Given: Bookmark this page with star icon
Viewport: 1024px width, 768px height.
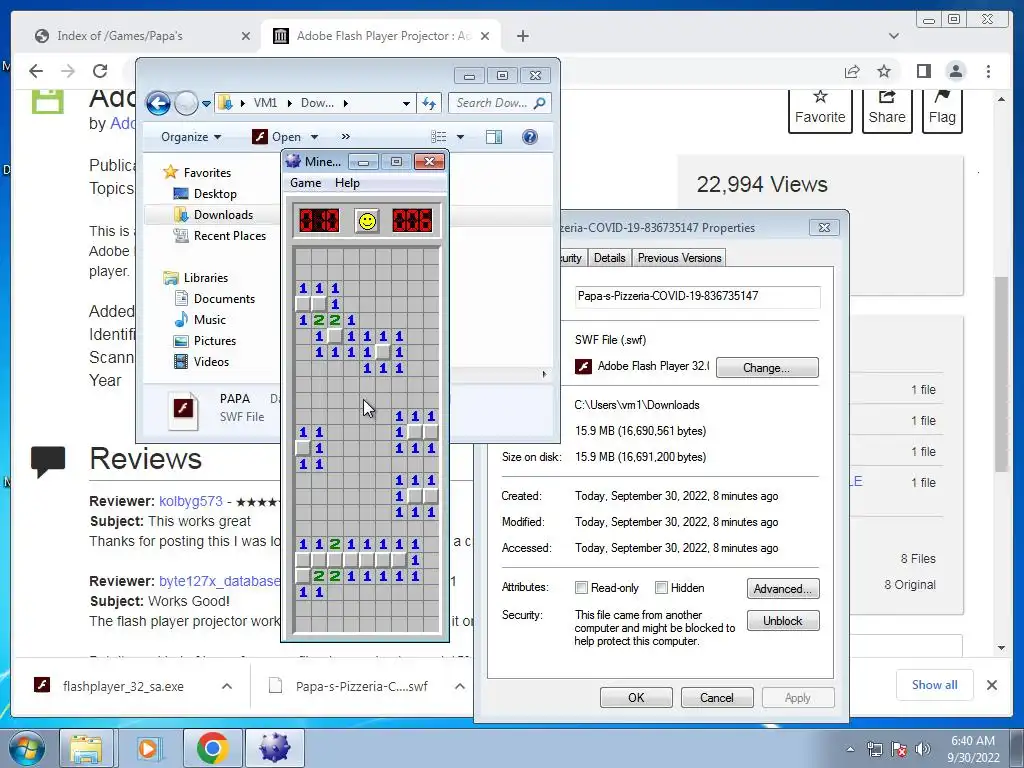Looking at the screenshot, I should [884, 71].
